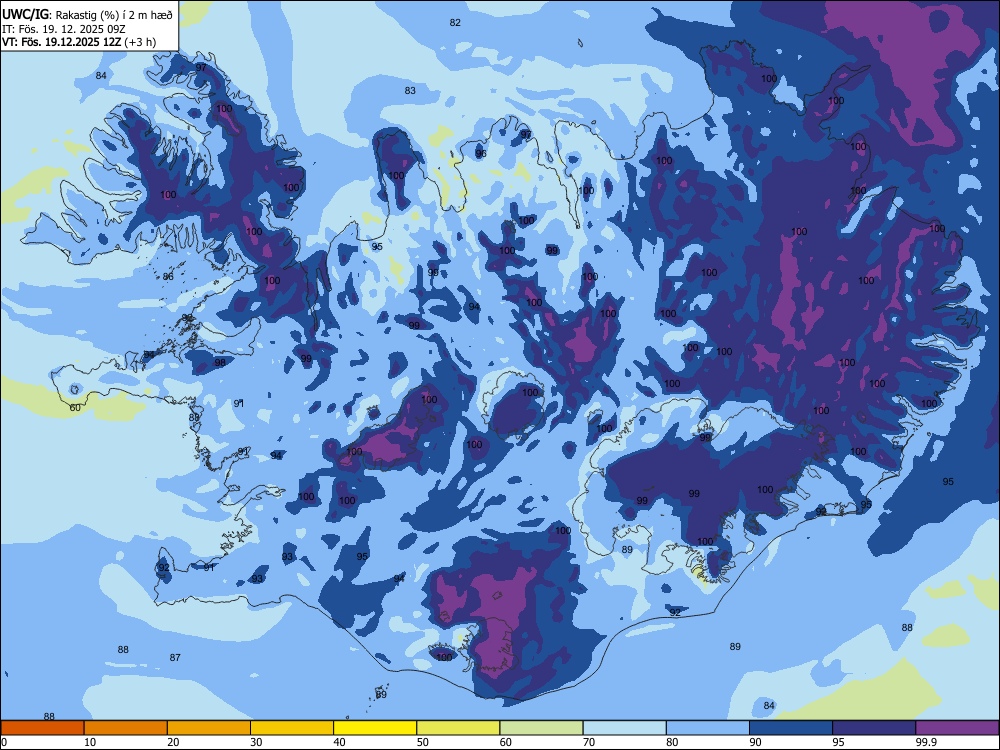The image size is (1000, 750).
Task: Select the "IT: Fös. 19. 12. 2025 09Z" line
Action: 64,29
